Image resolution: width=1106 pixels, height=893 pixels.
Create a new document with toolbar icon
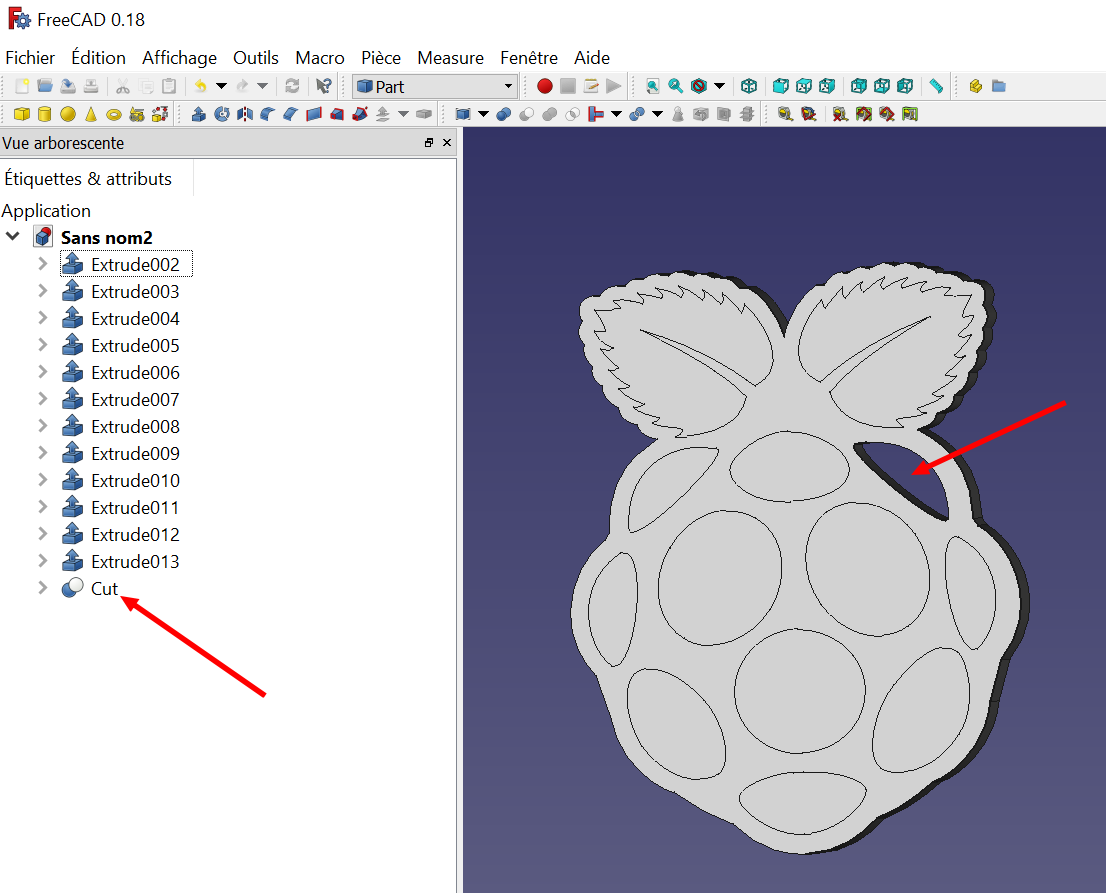(22, 86)
